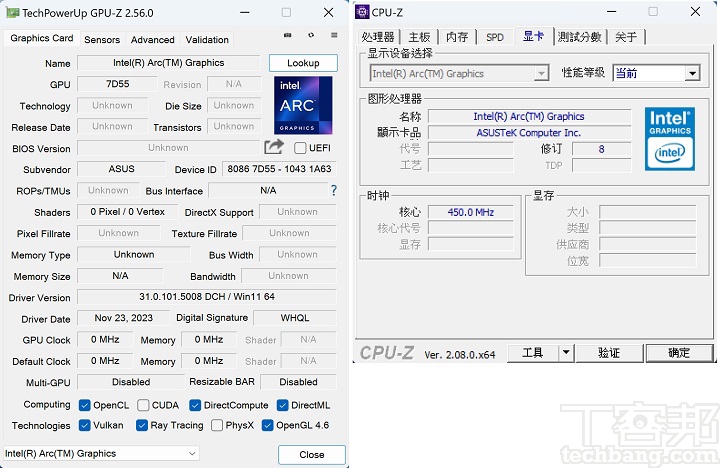
Task: Toggle the CUDA checkbox
Action: click(143, 405)
